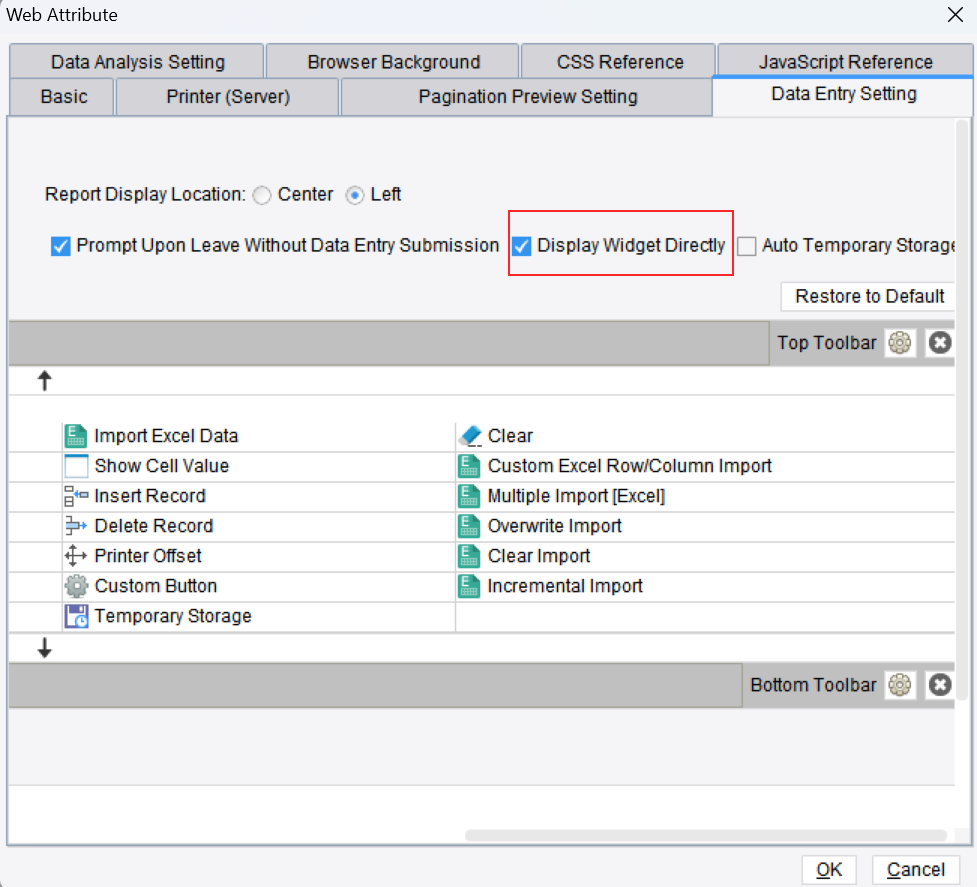
Task: Click the Cancel button
Action: [915, 870]
